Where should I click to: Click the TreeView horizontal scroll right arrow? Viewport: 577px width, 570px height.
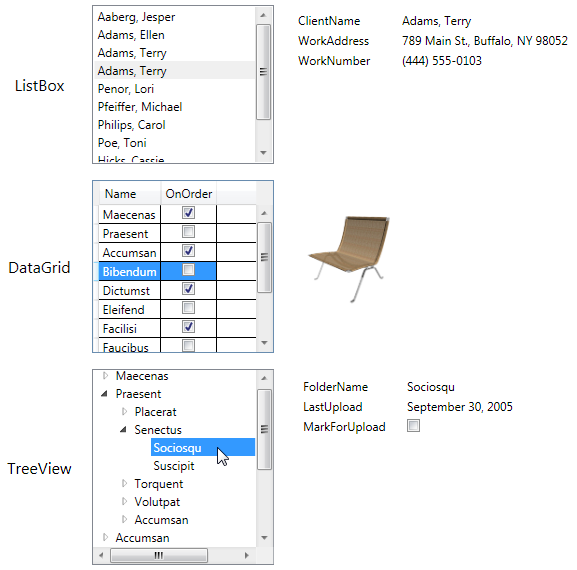(247, 555)
